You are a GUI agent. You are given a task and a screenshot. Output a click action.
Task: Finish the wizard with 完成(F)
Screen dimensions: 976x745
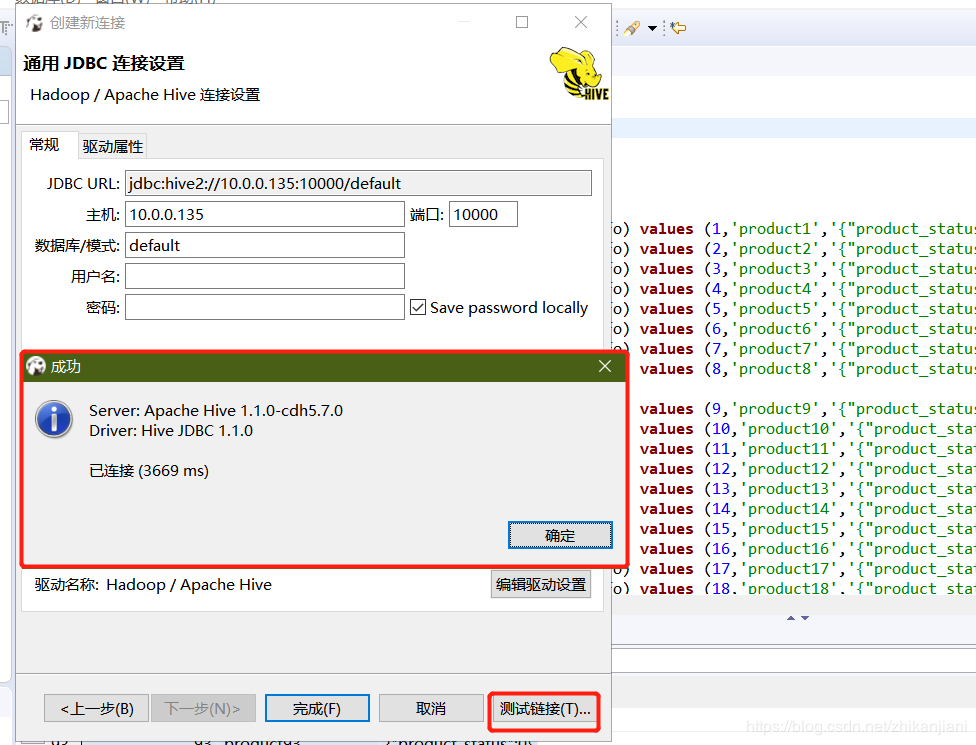coord(317,708)
